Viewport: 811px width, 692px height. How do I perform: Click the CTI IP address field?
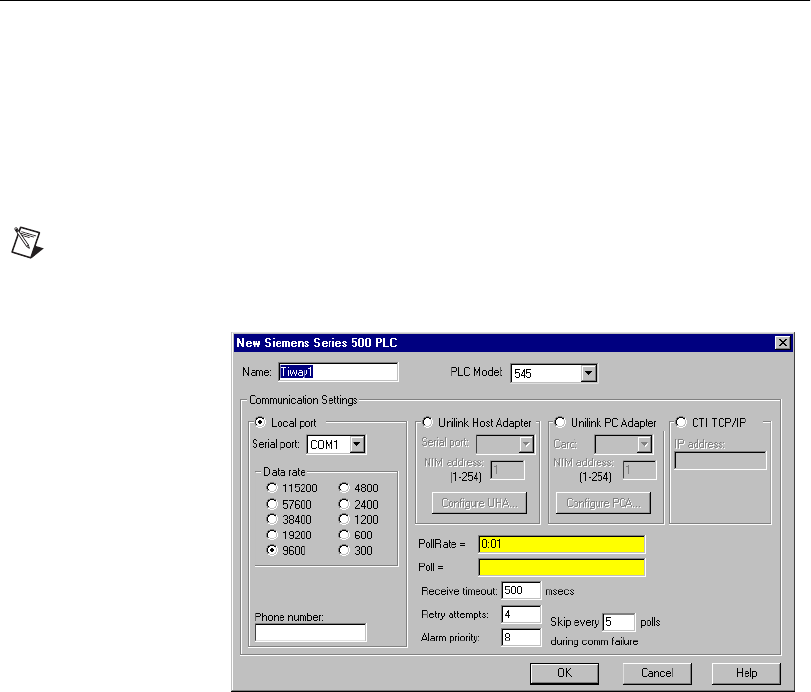point(720,461)
